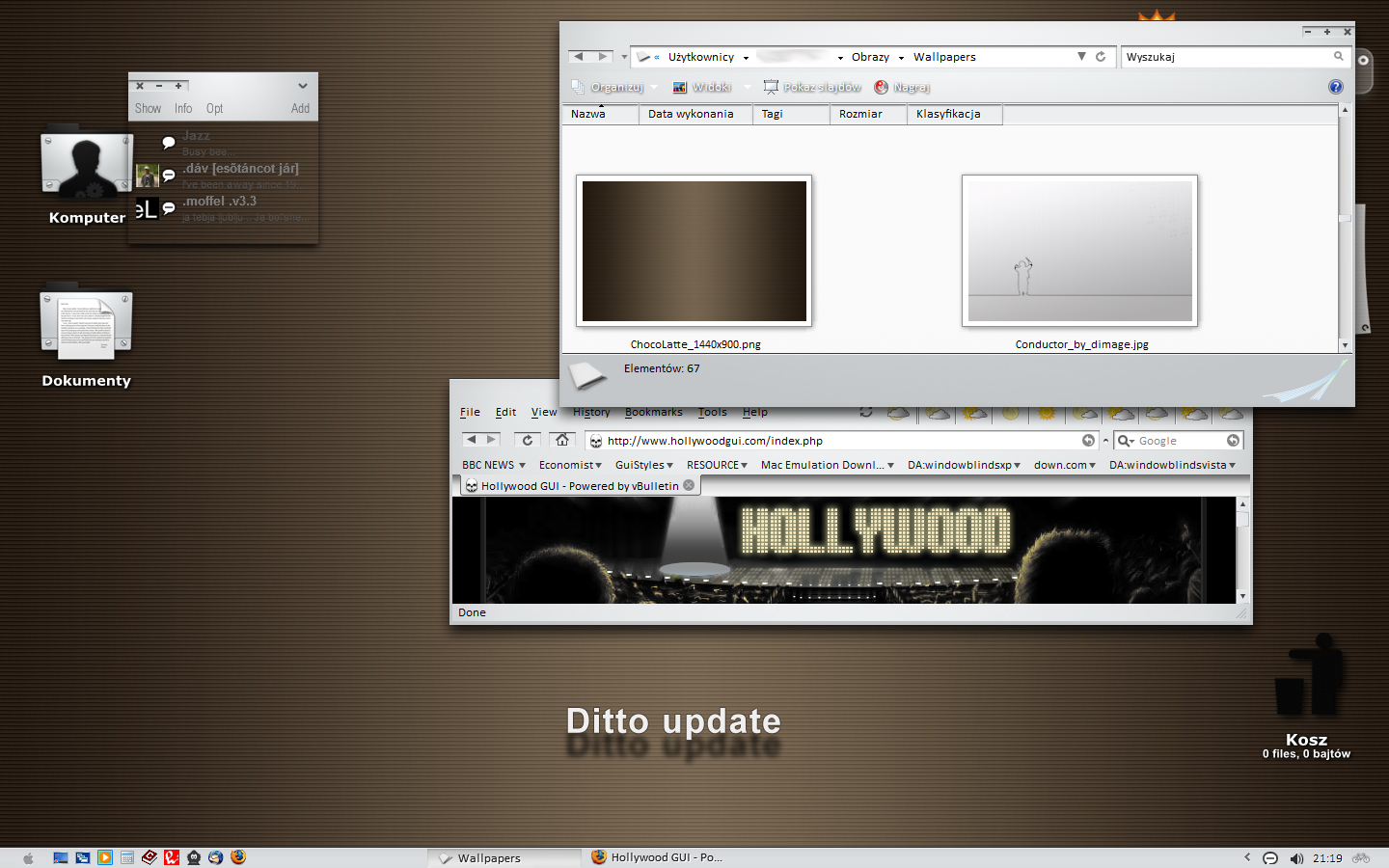1389x868 pixels.
Task: Click the Google search submit arrow
Action: 1233,441
